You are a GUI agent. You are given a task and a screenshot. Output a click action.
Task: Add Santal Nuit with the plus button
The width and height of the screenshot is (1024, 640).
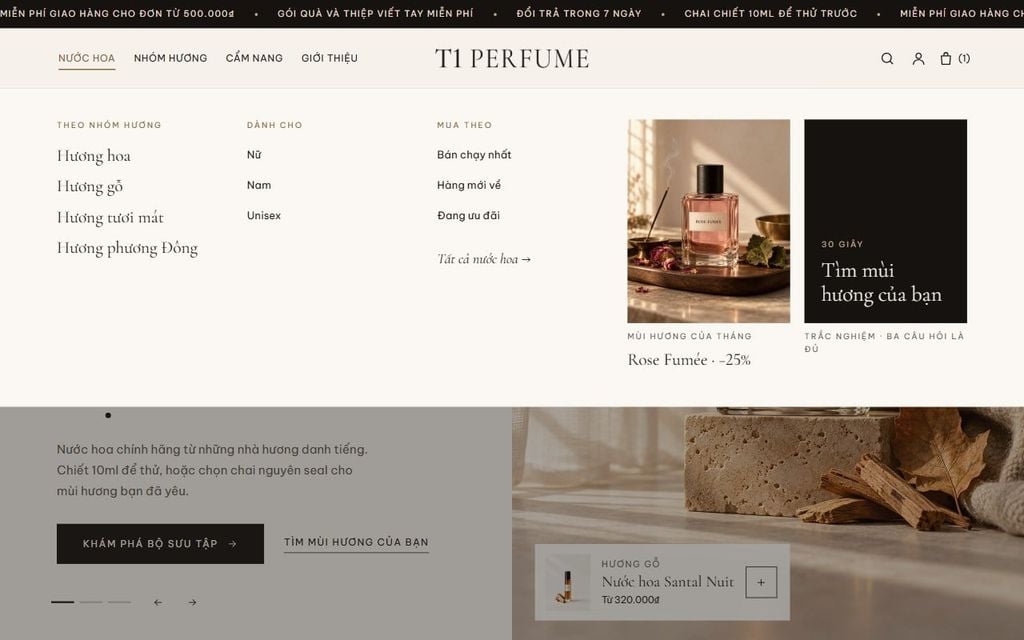click(761, 582)
